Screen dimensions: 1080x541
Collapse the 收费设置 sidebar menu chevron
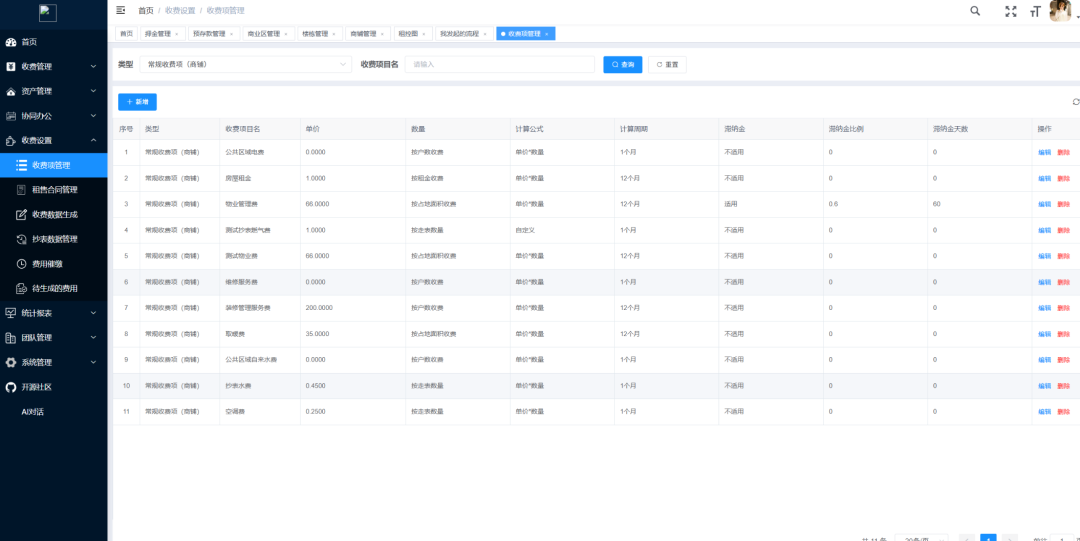pyautogui.click(x=94, y=141)
